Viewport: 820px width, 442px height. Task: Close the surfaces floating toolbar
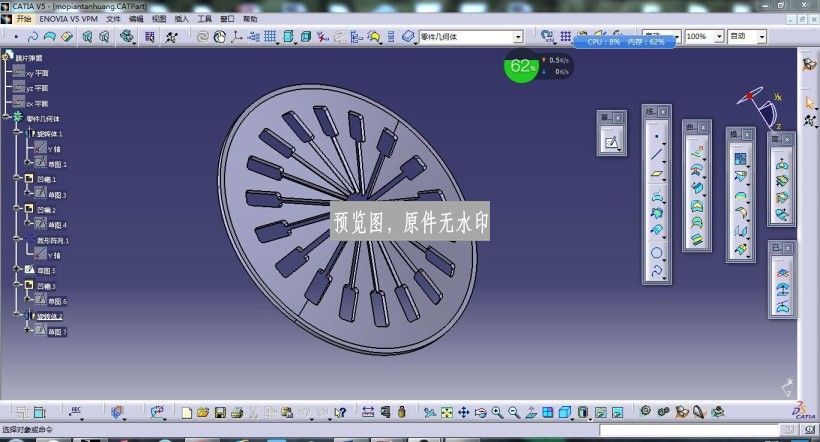pos(703,127)
